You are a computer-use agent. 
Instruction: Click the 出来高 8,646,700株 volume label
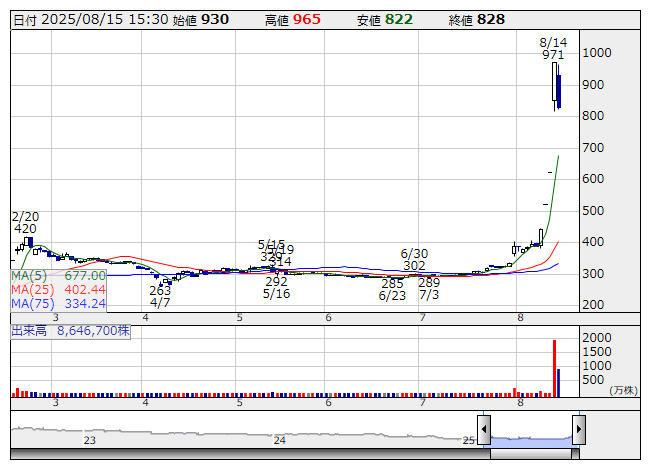70,331
